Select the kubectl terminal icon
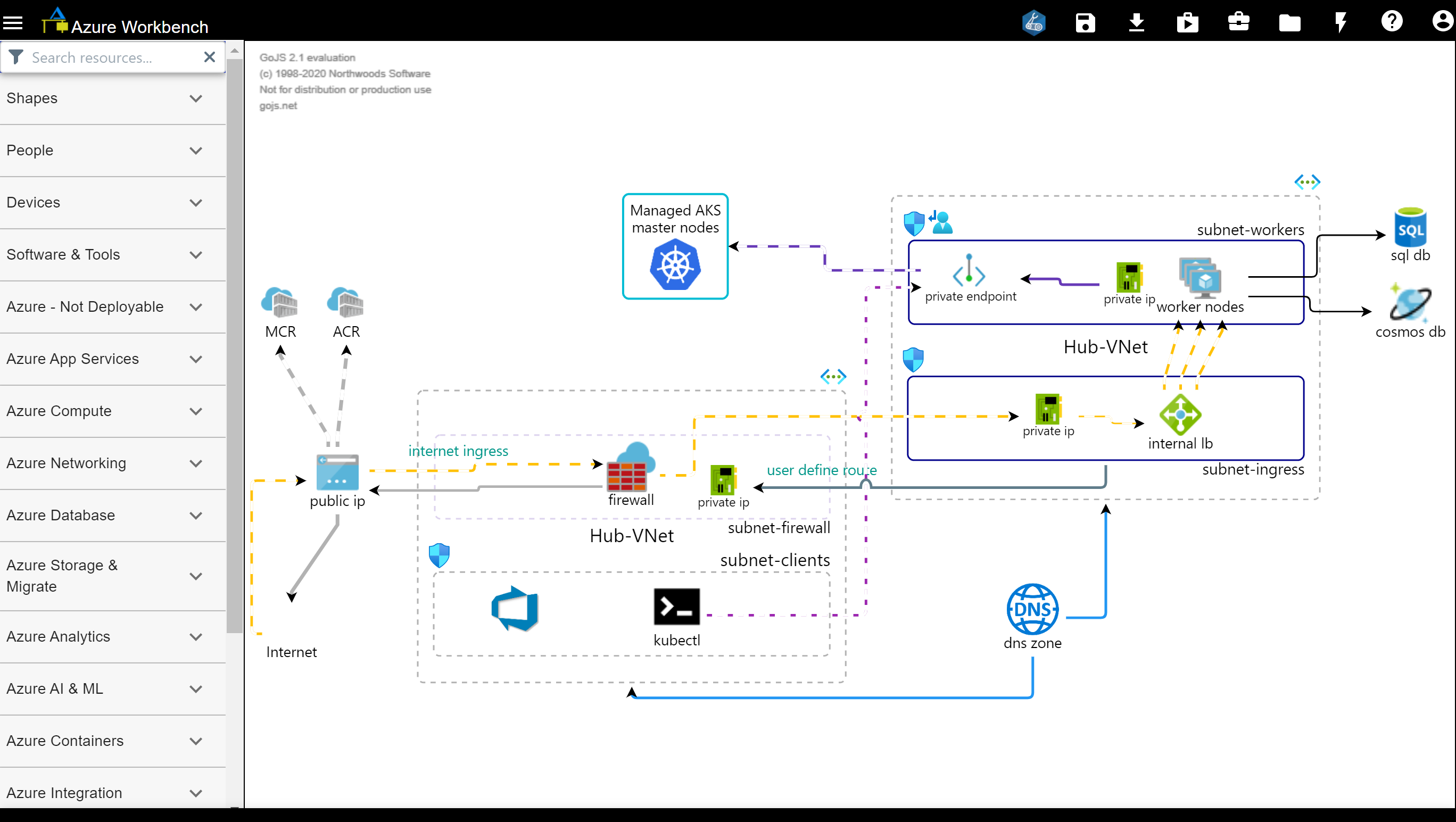Image resolution: width=1456 pixels, height=822 pixels. point(676,607)
